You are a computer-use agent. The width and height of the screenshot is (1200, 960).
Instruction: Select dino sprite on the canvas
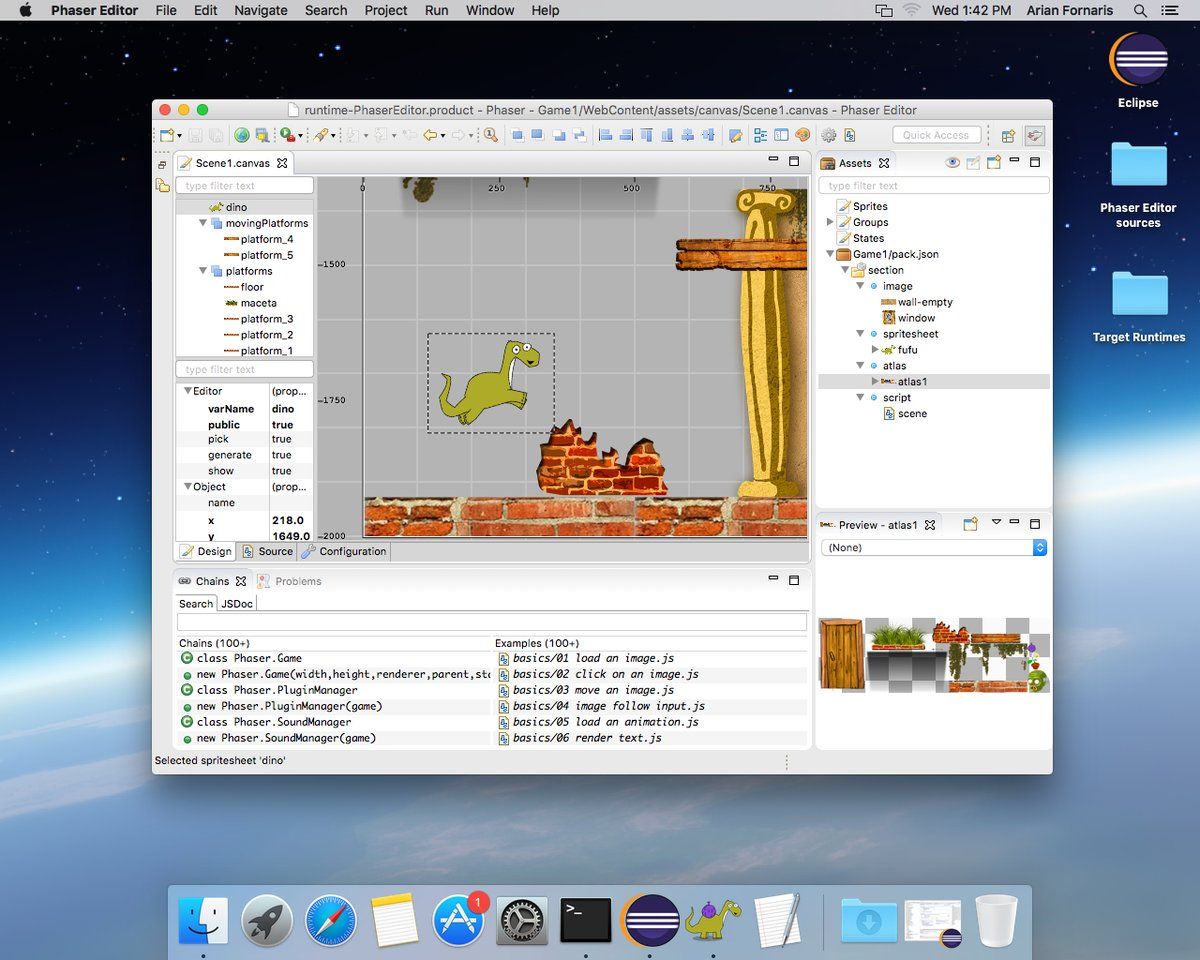point(491,382)
